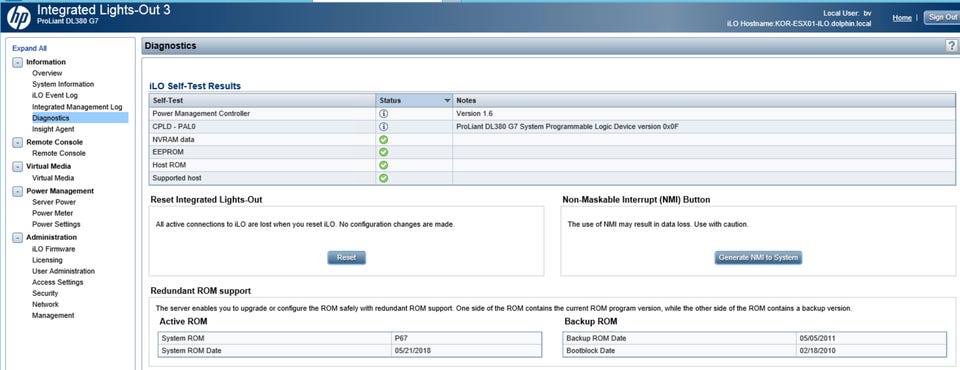Click the Host ROM green check icon

(384, 165)
